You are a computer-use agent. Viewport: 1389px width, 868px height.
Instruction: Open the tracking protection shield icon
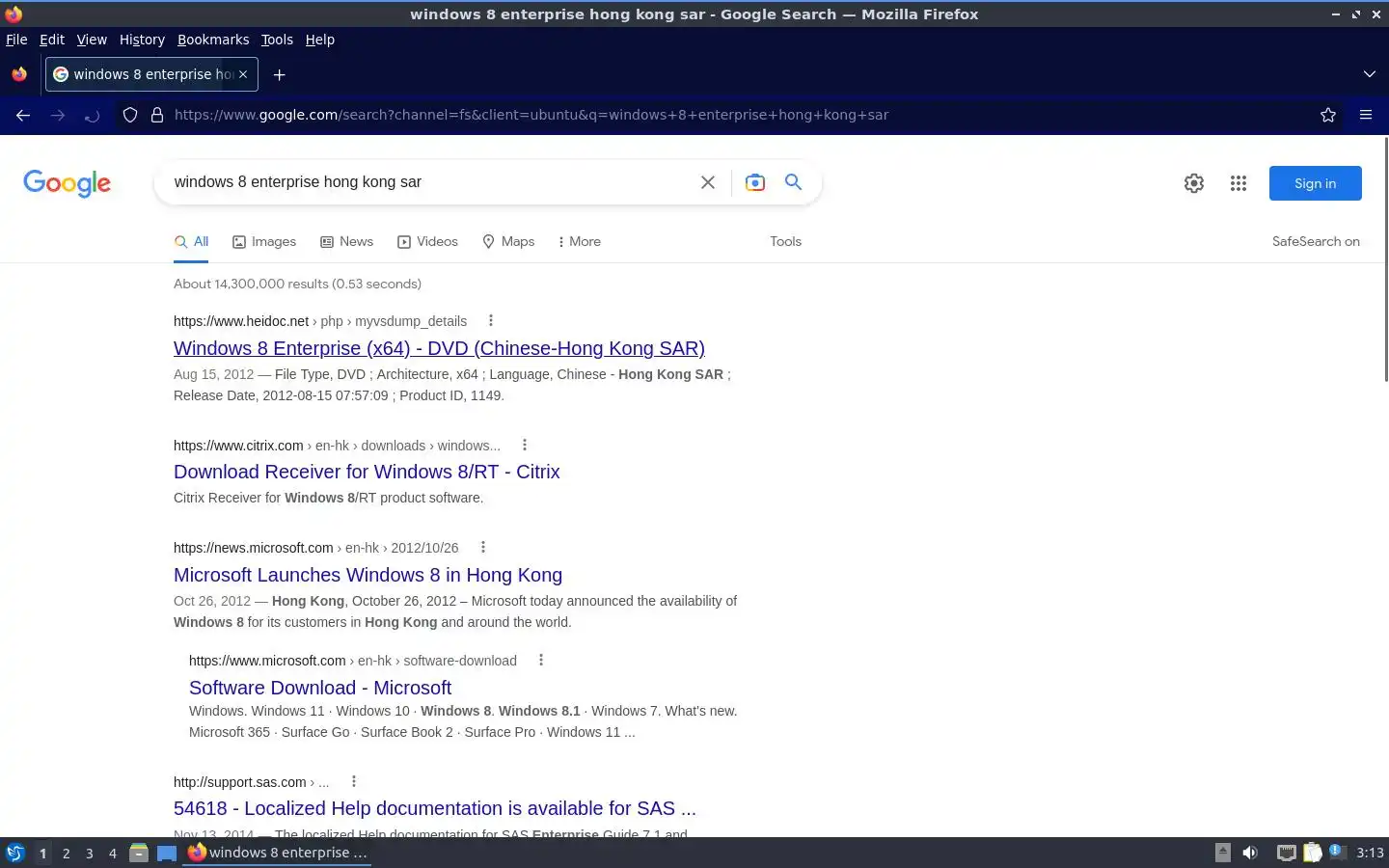click(130, 115)
